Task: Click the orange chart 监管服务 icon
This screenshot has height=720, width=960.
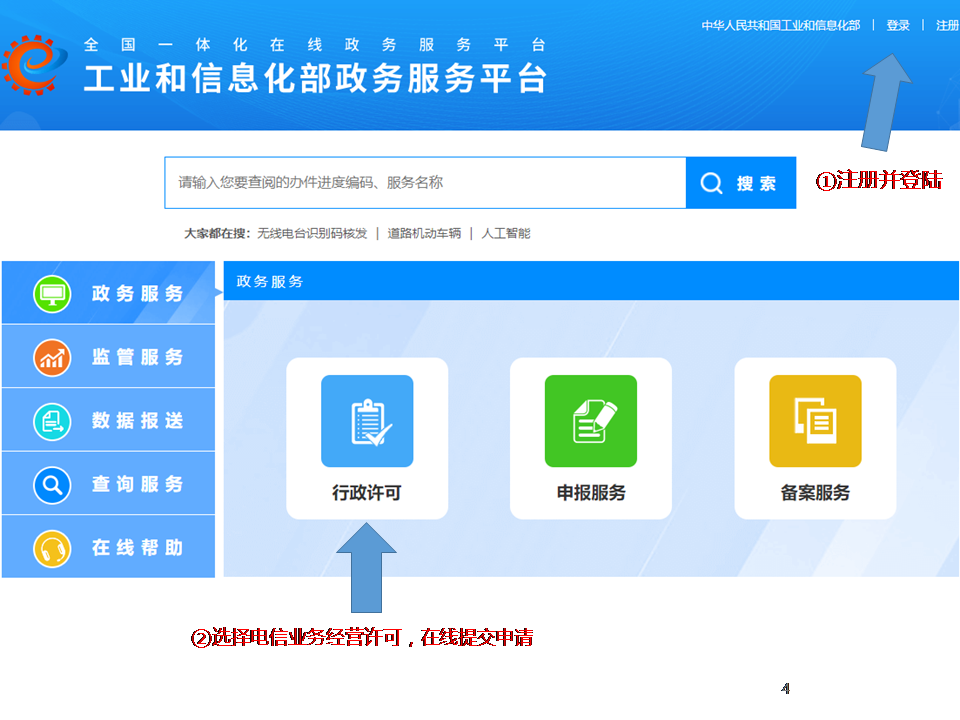Action: pyautogui.click(x=52, y=358)
